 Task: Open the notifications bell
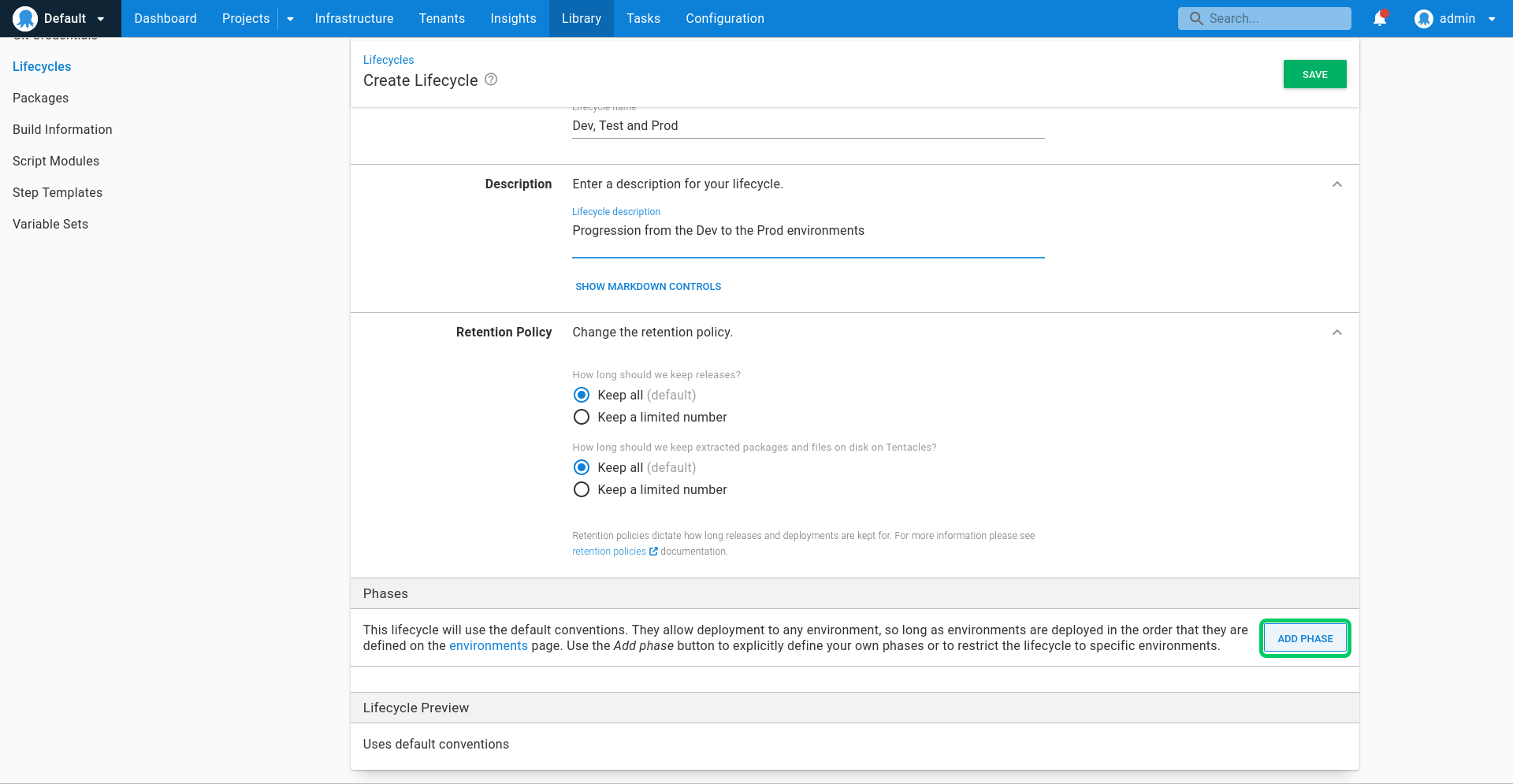pyautogui.click(x=1380, y=18)
